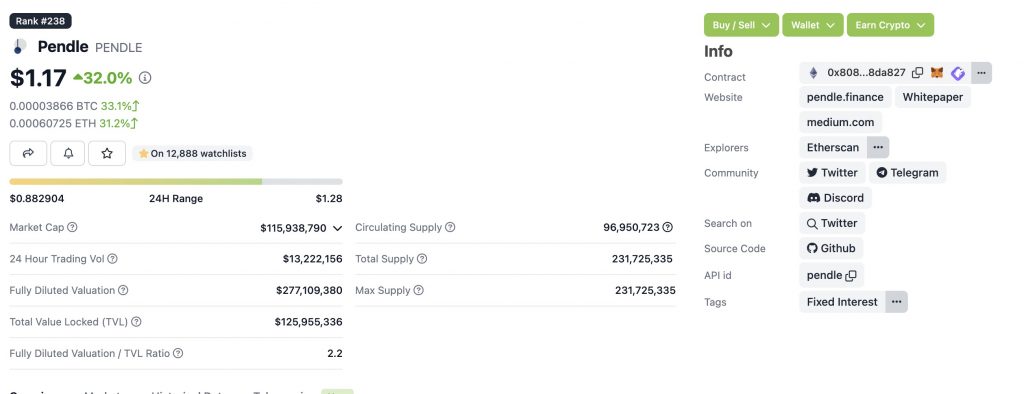Show more explorers beside Etherscan
Viewport: 1024px width, 394px height.
878,147
